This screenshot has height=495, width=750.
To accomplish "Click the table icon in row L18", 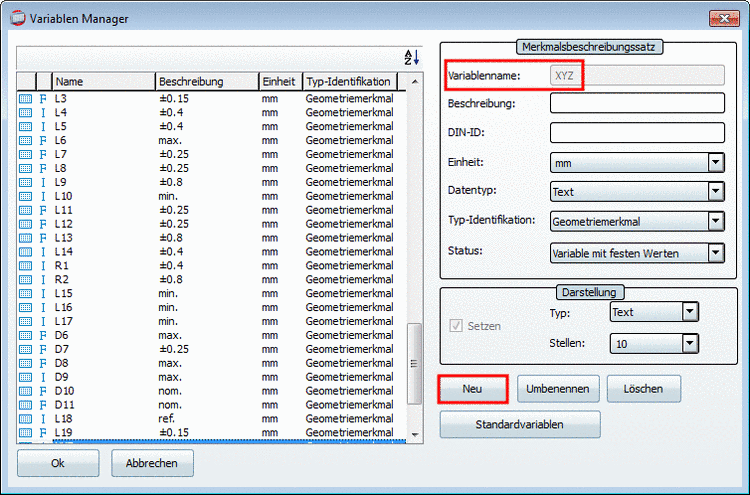I will pos(25,418).
